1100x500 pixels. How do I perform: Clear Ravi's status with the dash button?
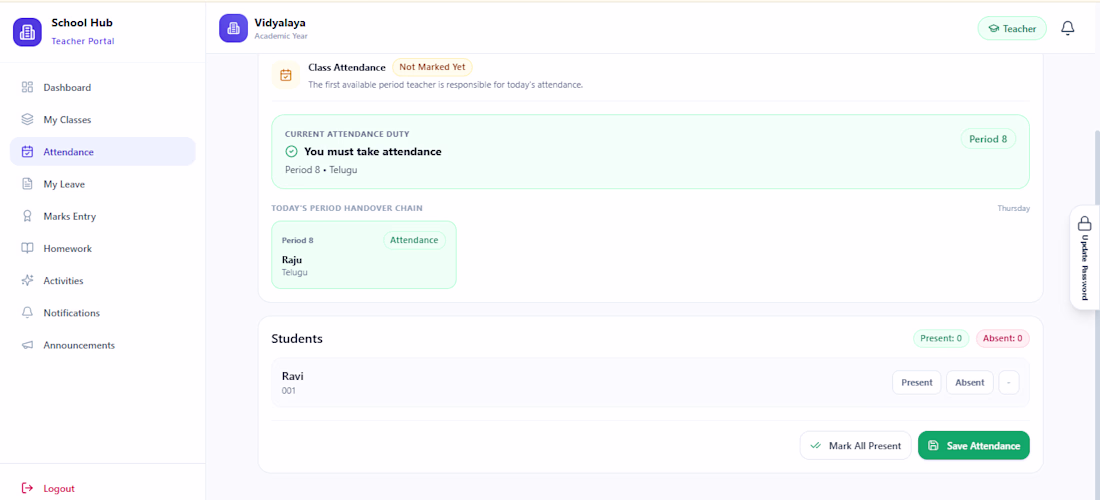click(x=1009, y=382)
